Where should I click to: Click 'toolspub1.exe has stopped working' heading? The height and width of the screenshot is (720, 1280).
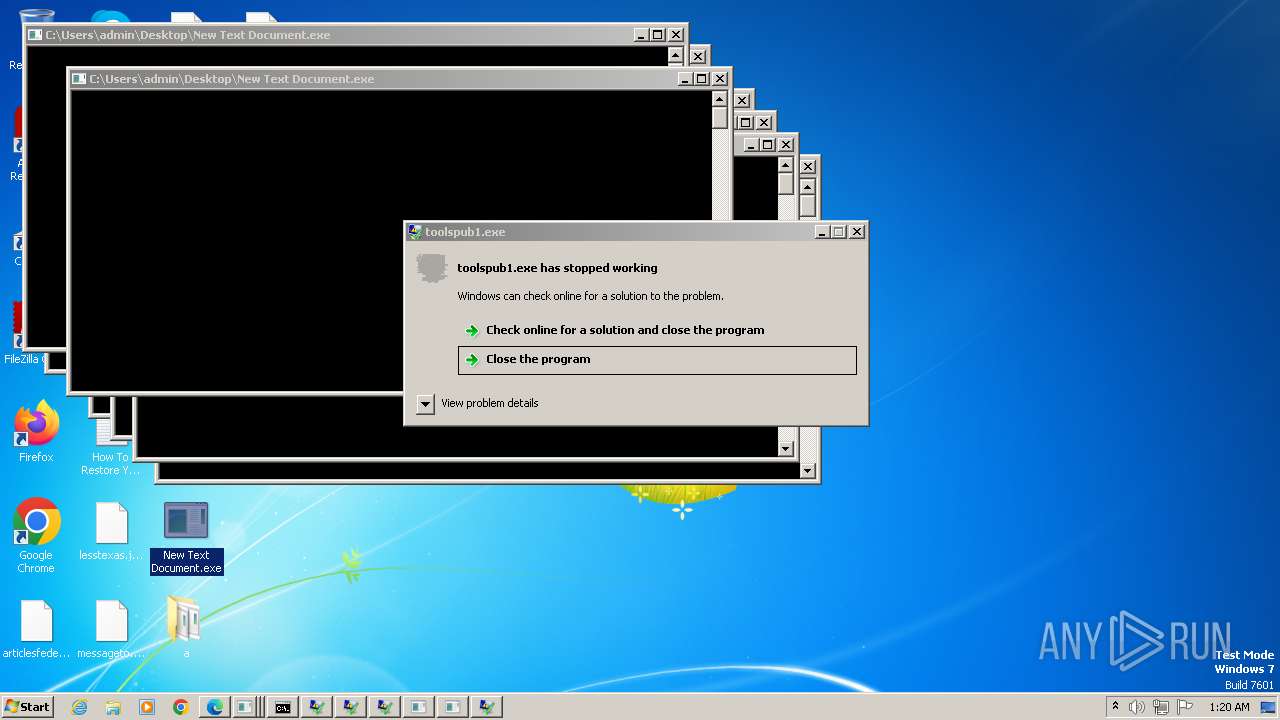[x=557, y=268]
